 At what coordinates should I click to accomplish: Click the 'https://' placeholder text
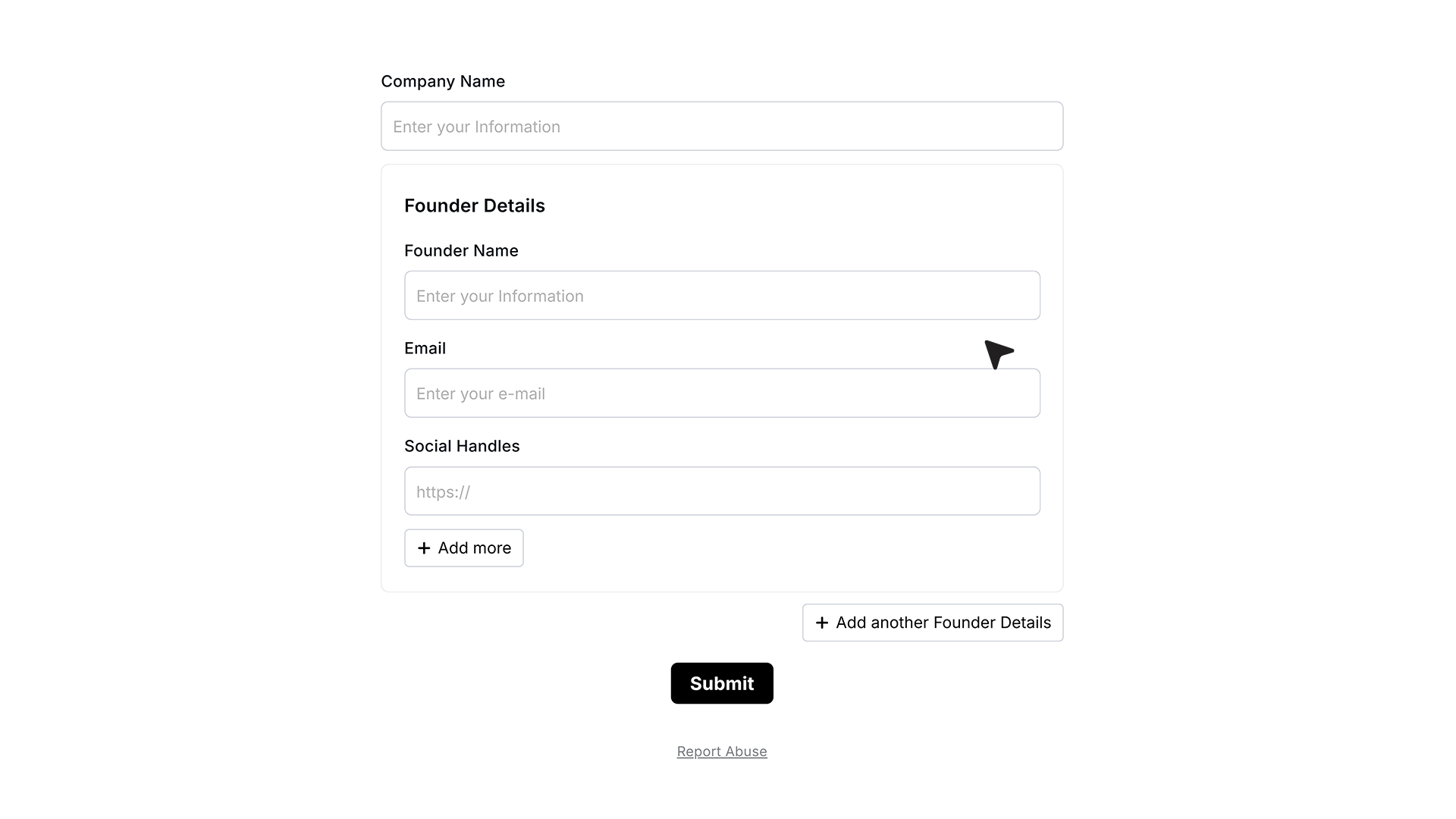pyautogui.click(x=444, y=492)
